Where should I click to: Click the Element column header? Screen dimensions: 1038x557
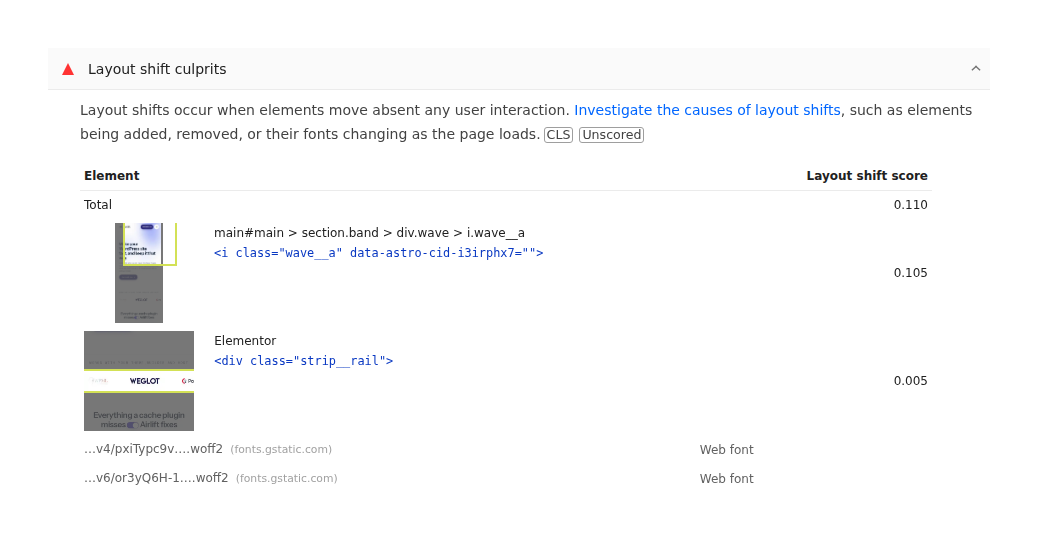[x=111, y=176]
